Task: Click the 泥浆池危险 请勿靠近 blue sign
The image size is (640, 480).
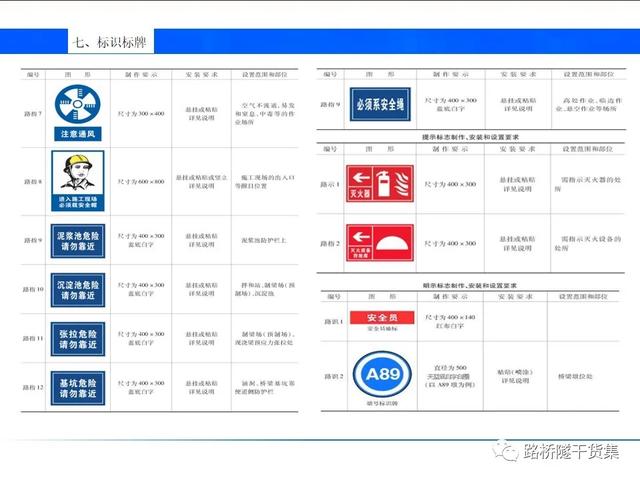Action: [77, 241]
